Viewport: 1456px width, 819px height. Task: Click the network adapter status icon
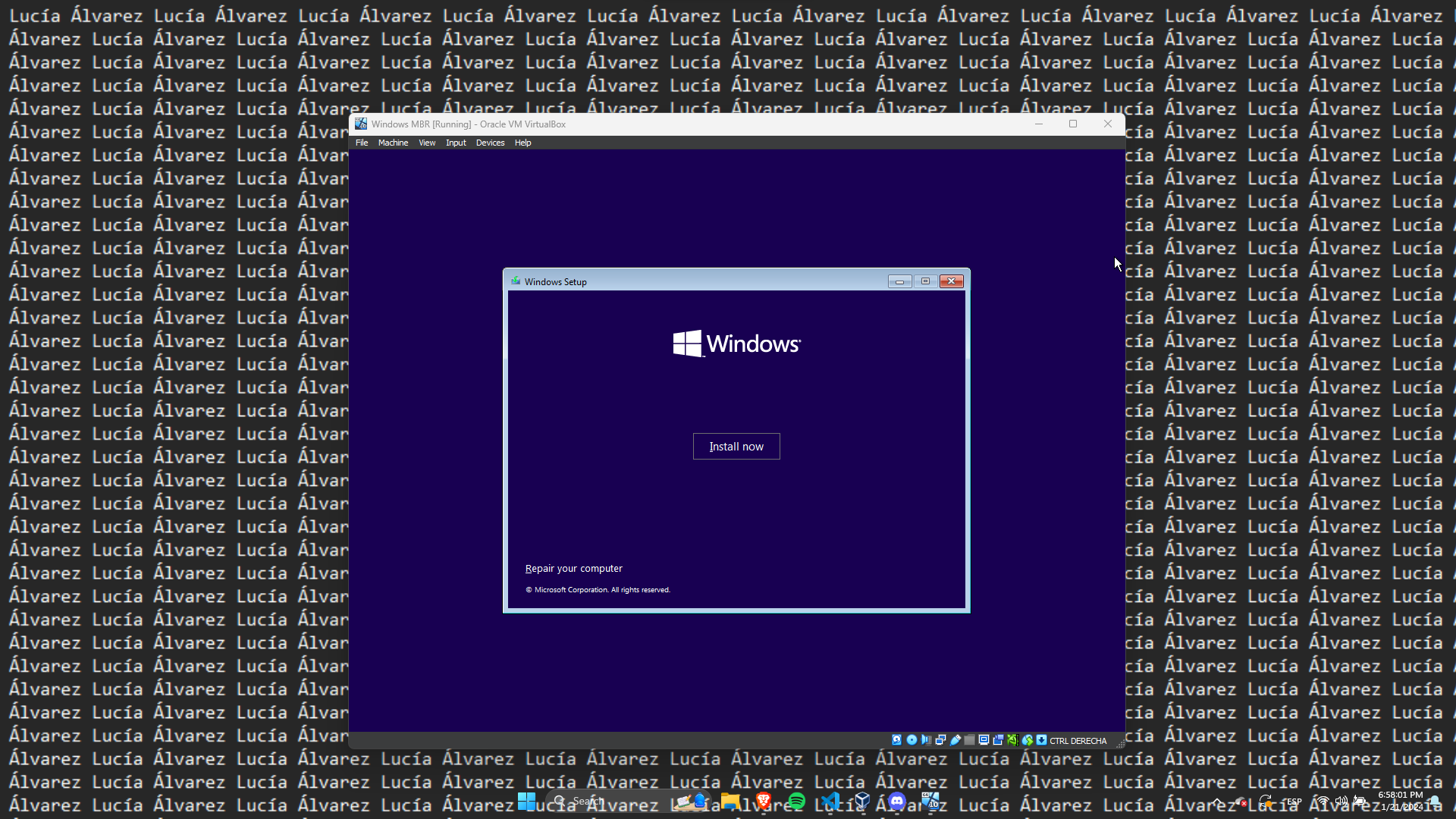click(x=940, y=740)
